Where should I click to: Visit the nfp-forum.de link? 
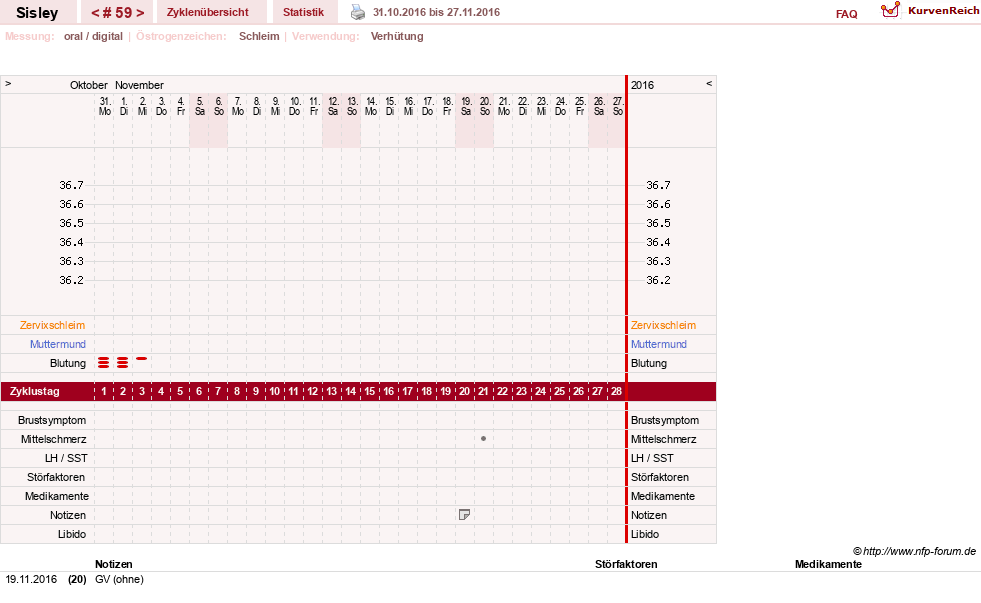click(919, 551)
